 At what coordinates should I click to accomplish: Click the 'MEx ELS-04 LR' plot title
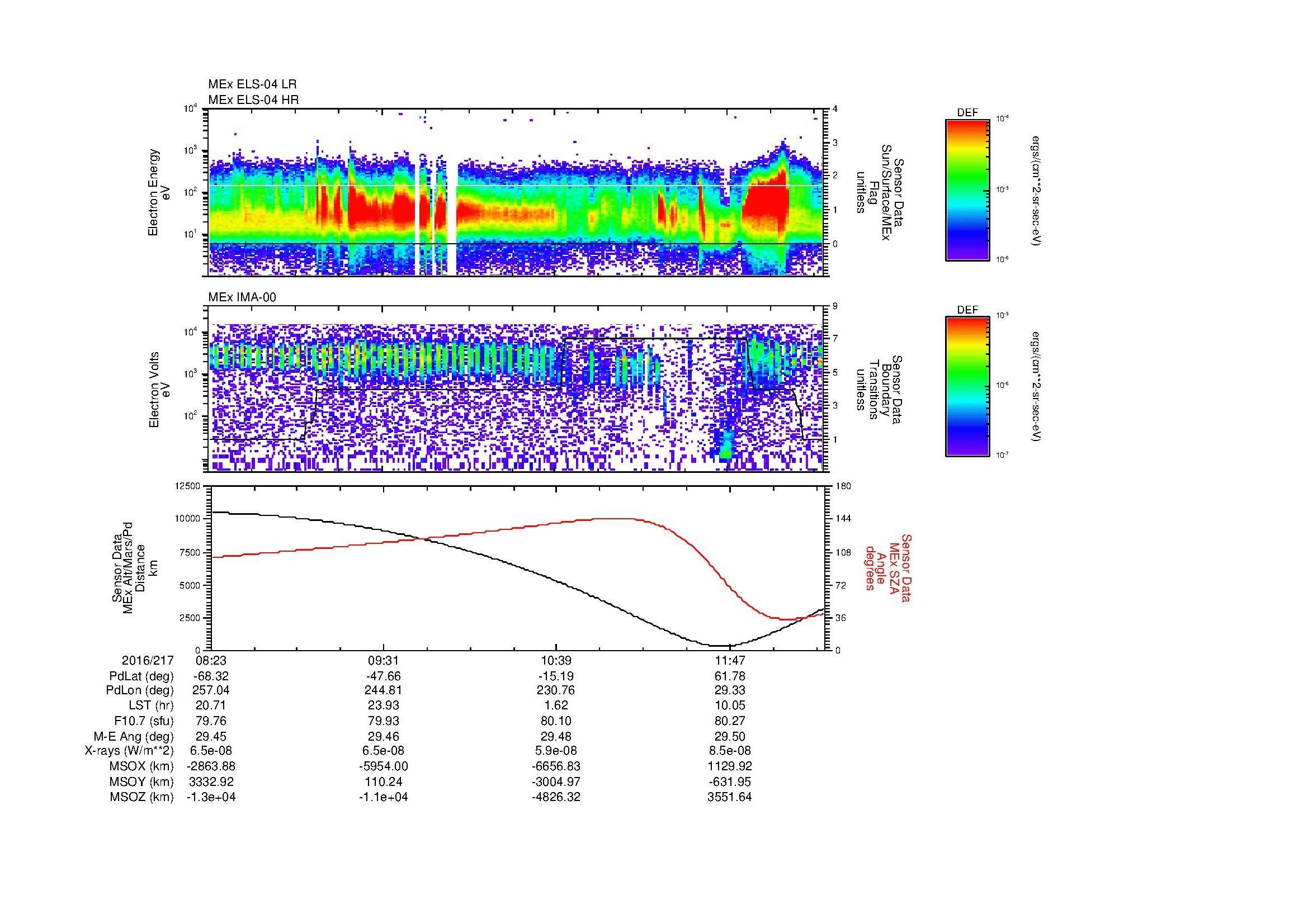point(252,84)
